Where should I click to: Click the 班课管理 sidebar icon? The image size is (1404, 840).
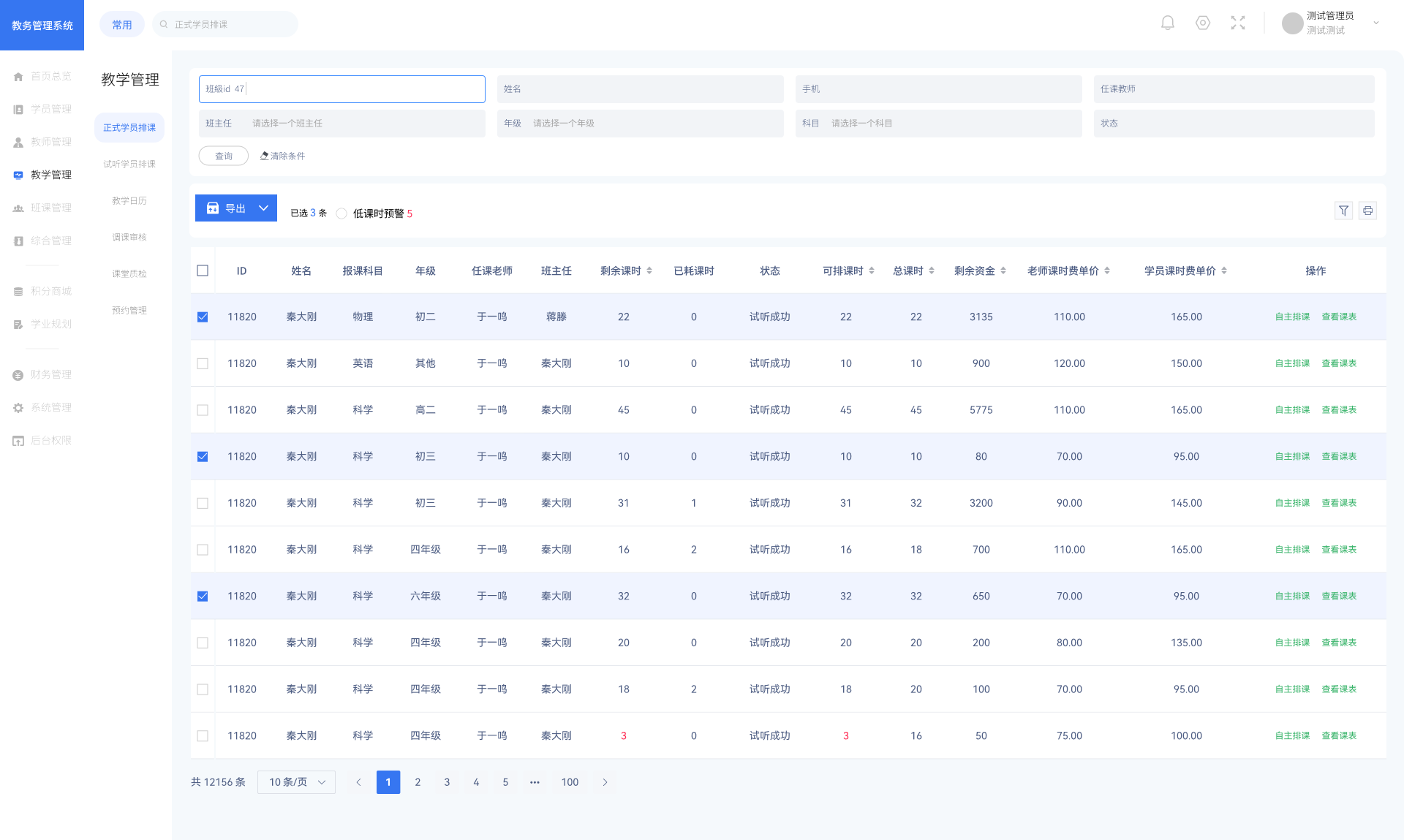[18, 208]
